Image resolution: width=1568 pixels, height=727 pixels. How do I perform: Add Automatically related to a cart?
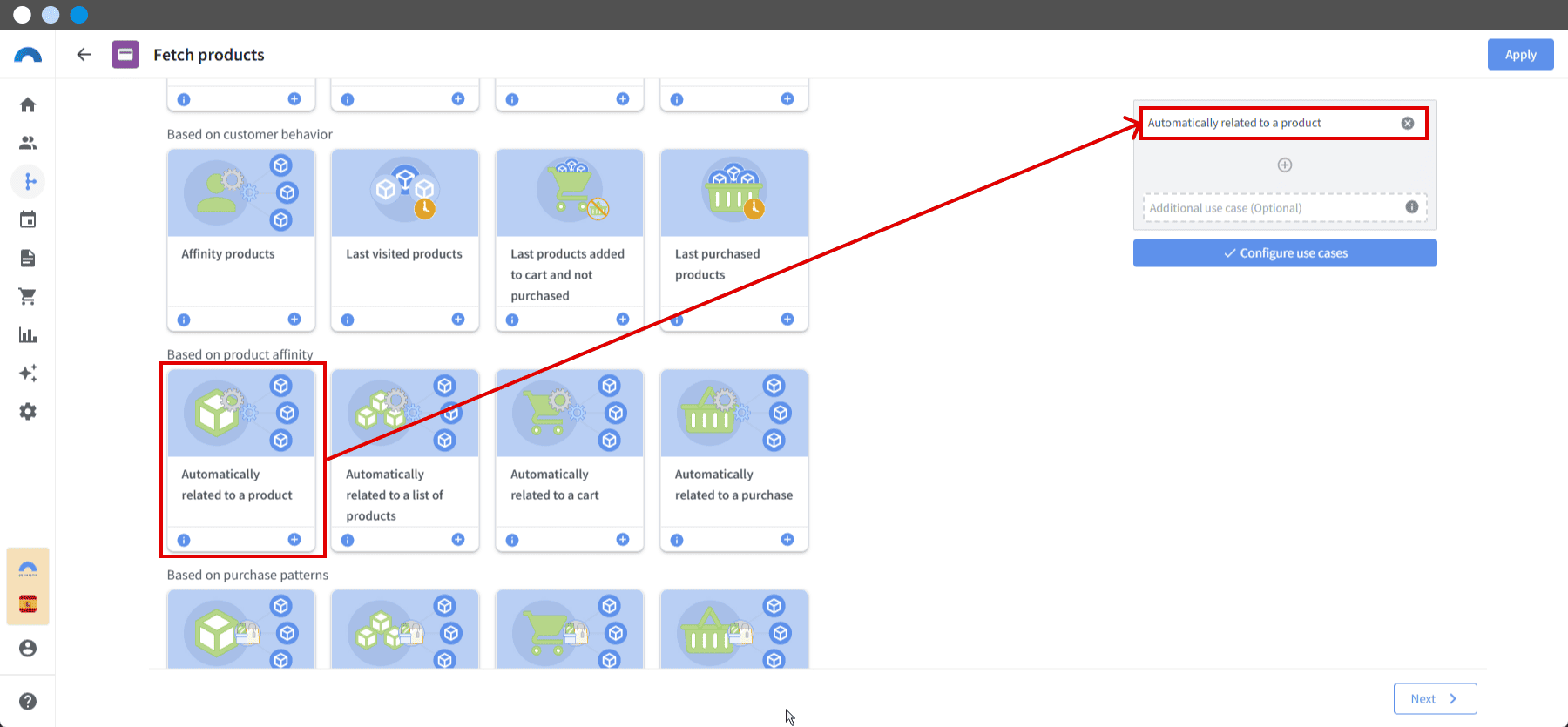click(x=623, y=540)
